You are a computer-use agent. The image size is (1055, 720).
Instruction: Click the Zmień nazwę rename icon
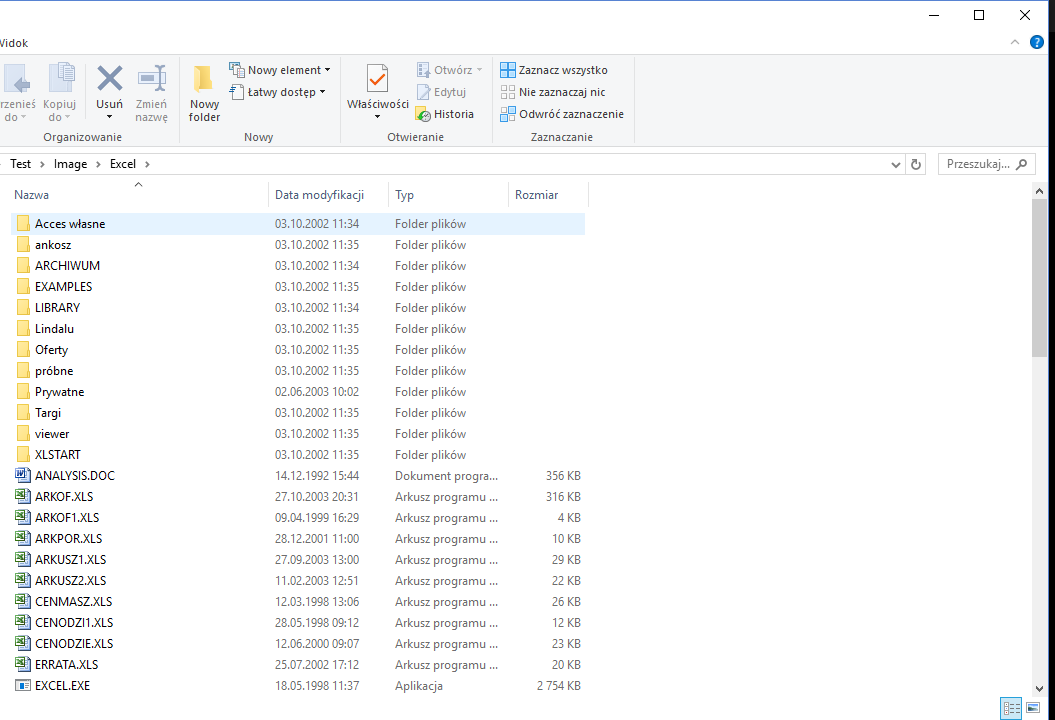(152, 79)
